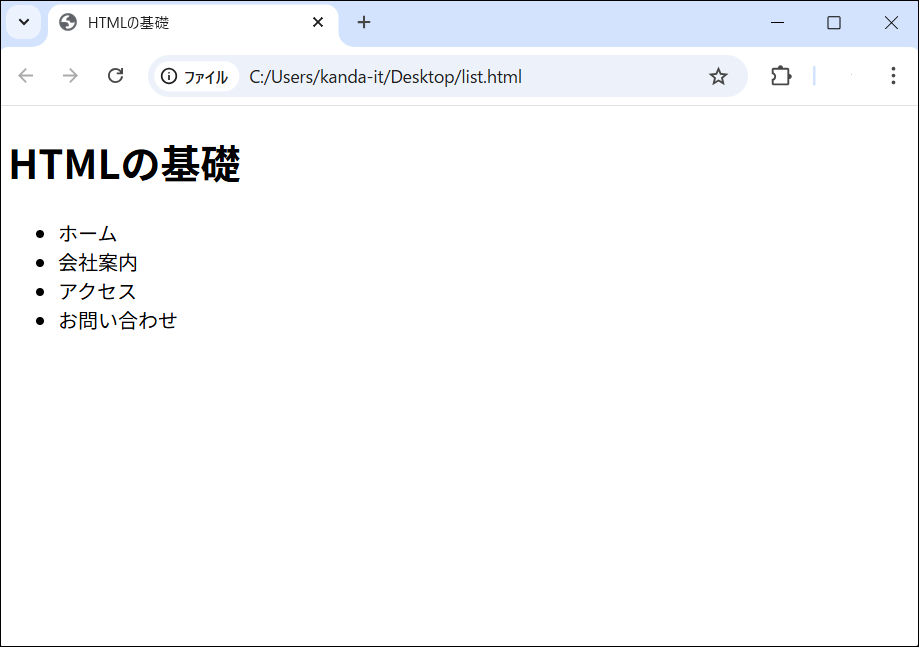
Task: Click the HTMLの基礎 page heading
Action: click(125, 165)
